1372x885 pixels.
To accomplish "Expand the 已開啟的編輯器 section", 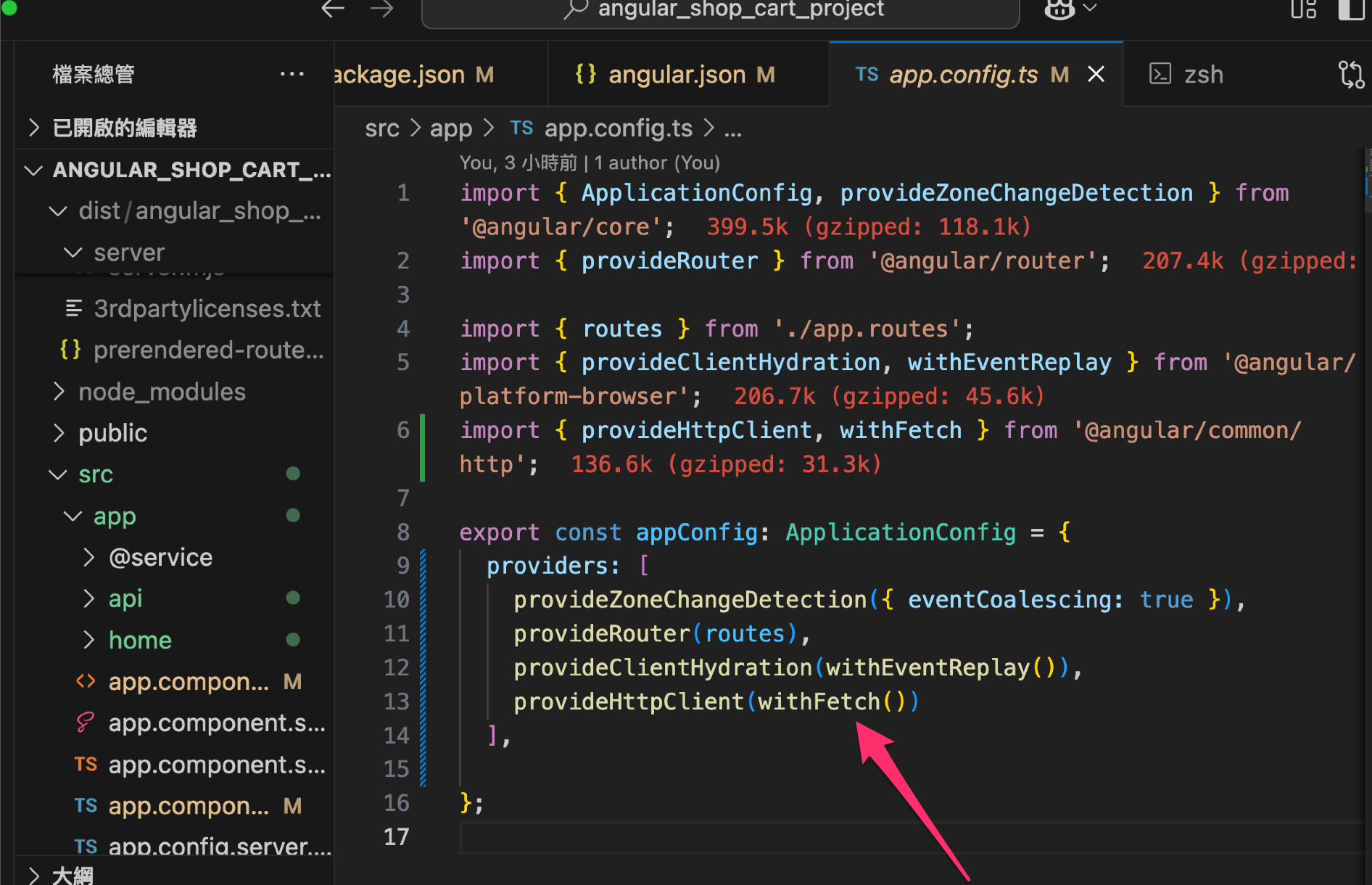I will [x=124, y=128].
